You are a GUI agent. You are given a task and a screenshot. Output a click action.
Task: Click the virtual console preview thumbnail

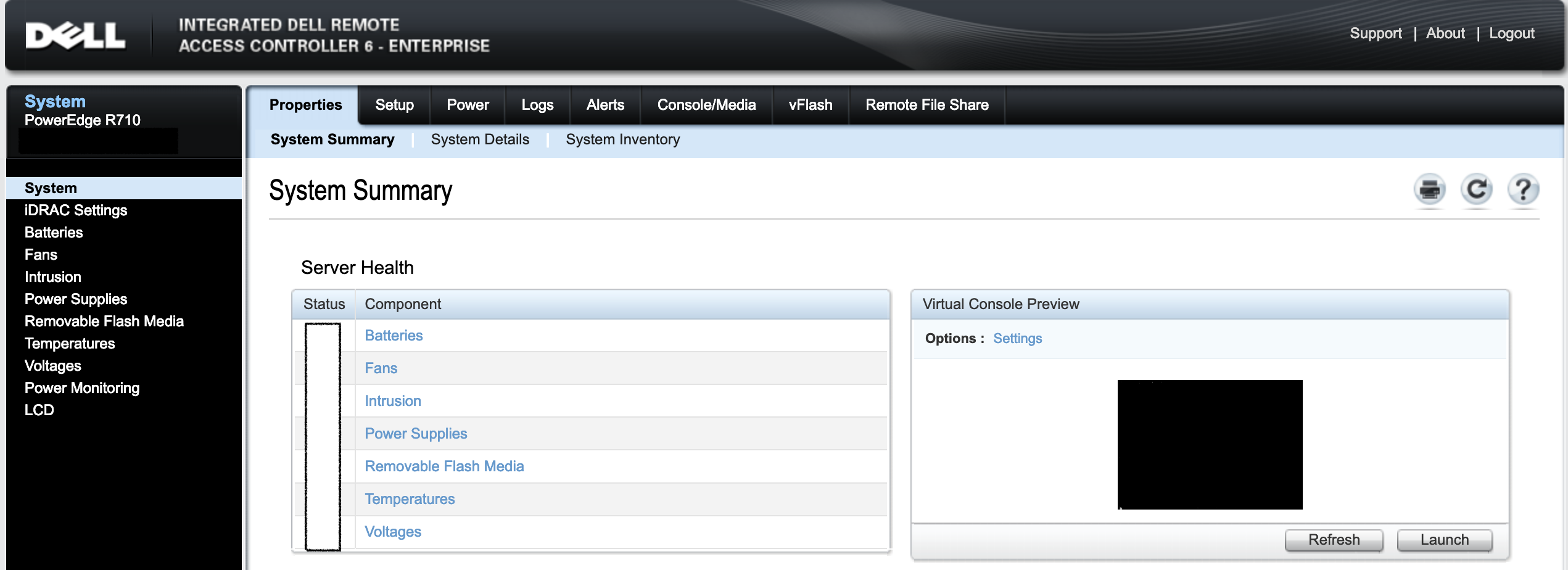(1210, 445)
